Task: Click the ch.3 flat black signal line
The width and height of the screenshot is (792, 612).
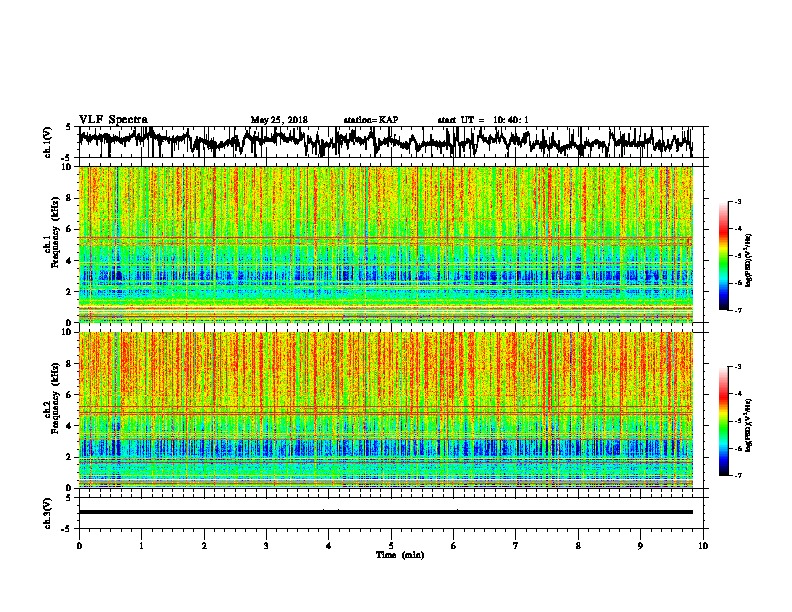Action: [x=385, y=512]
